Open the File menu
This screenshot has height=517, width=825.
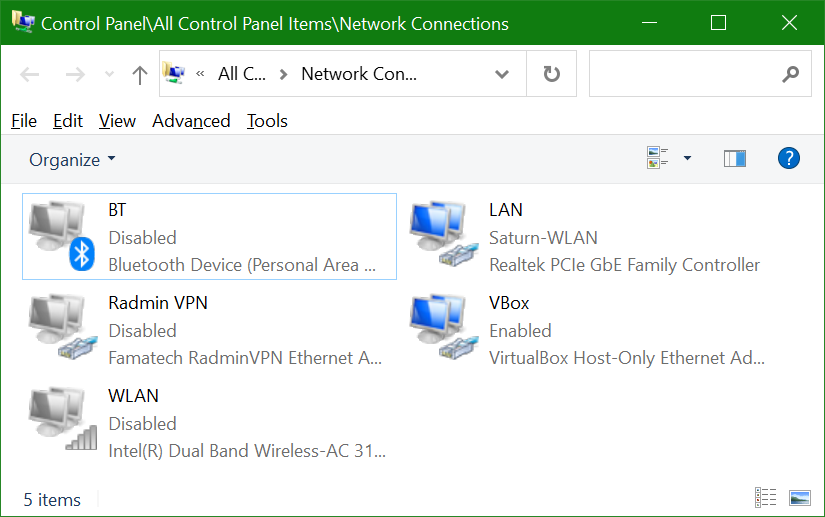24,121
